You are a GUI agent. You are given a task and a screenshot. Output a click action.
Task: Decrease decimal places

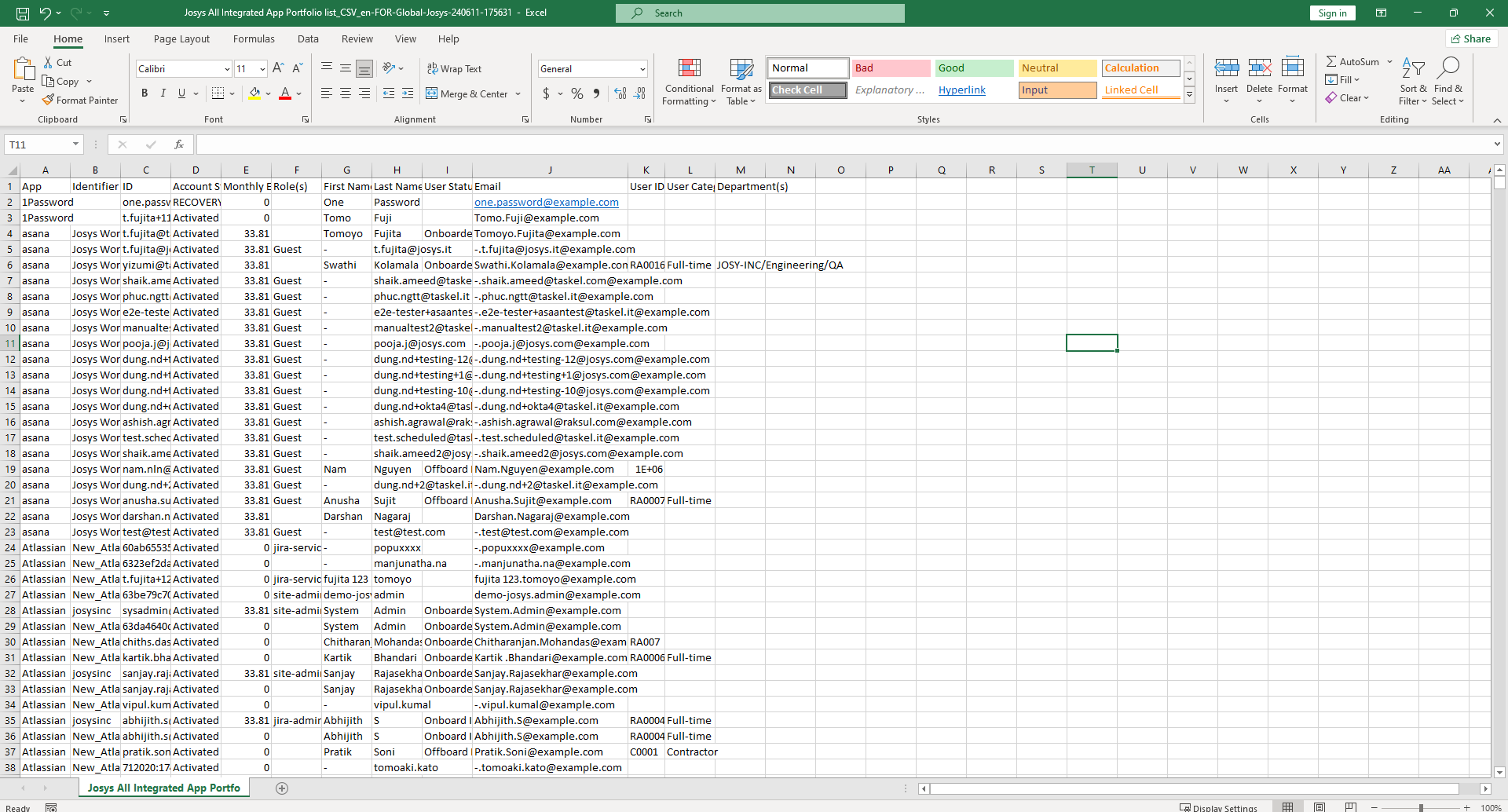640,93
